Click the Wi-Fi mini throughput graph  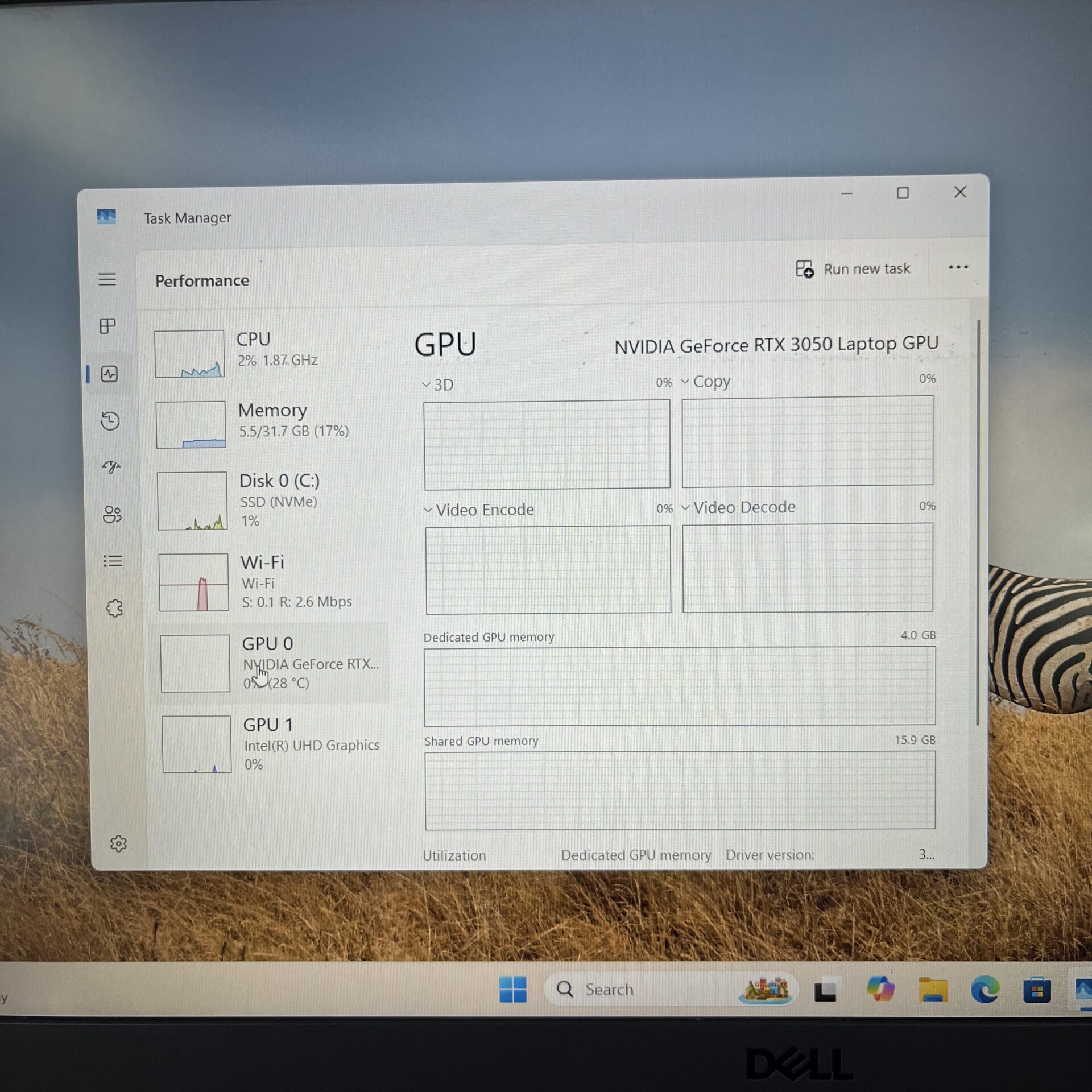tap(194, 582)
